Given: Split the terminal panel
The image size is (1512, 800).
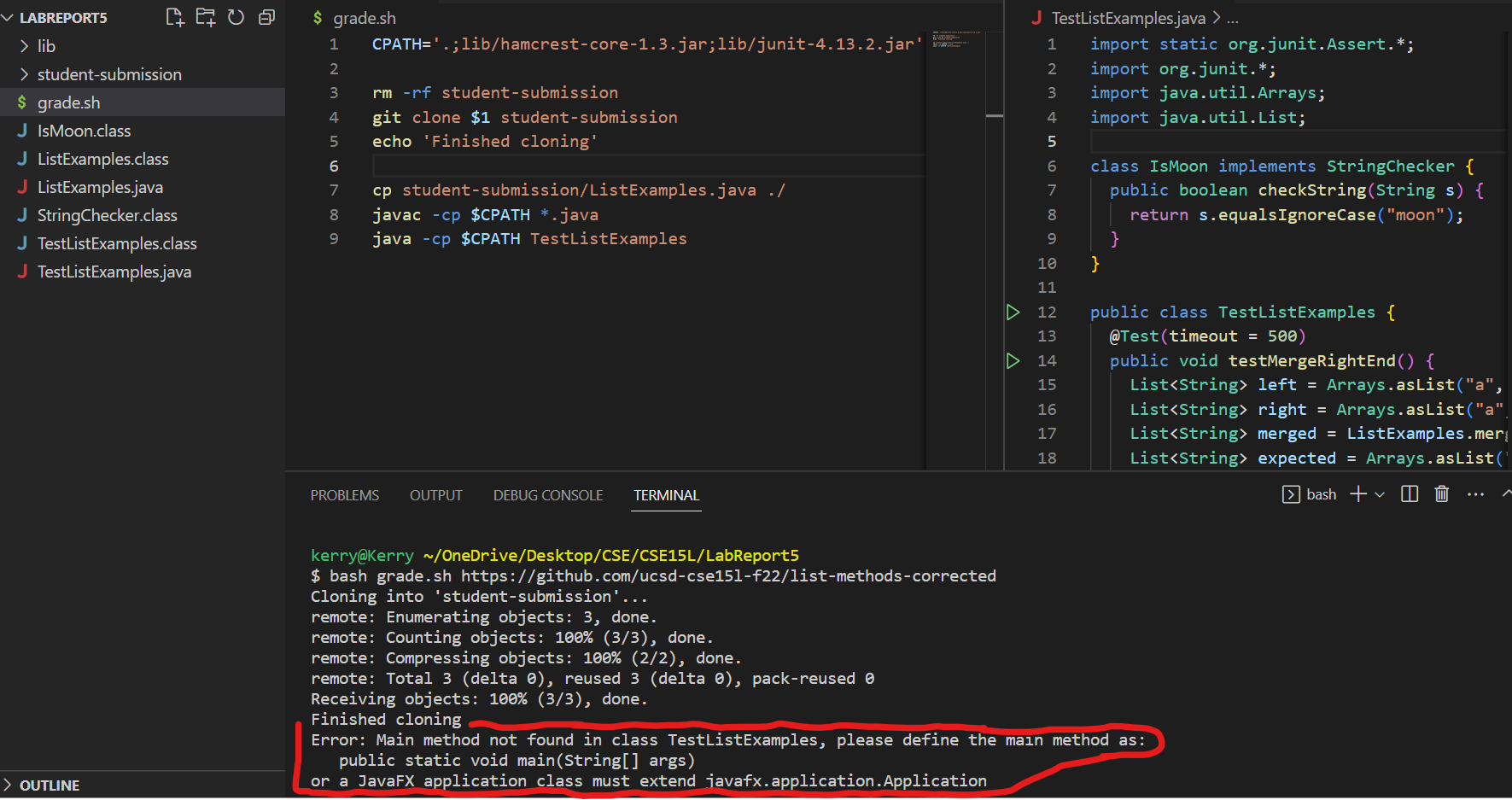Looking at the screenshot, I should point(1410,494).
